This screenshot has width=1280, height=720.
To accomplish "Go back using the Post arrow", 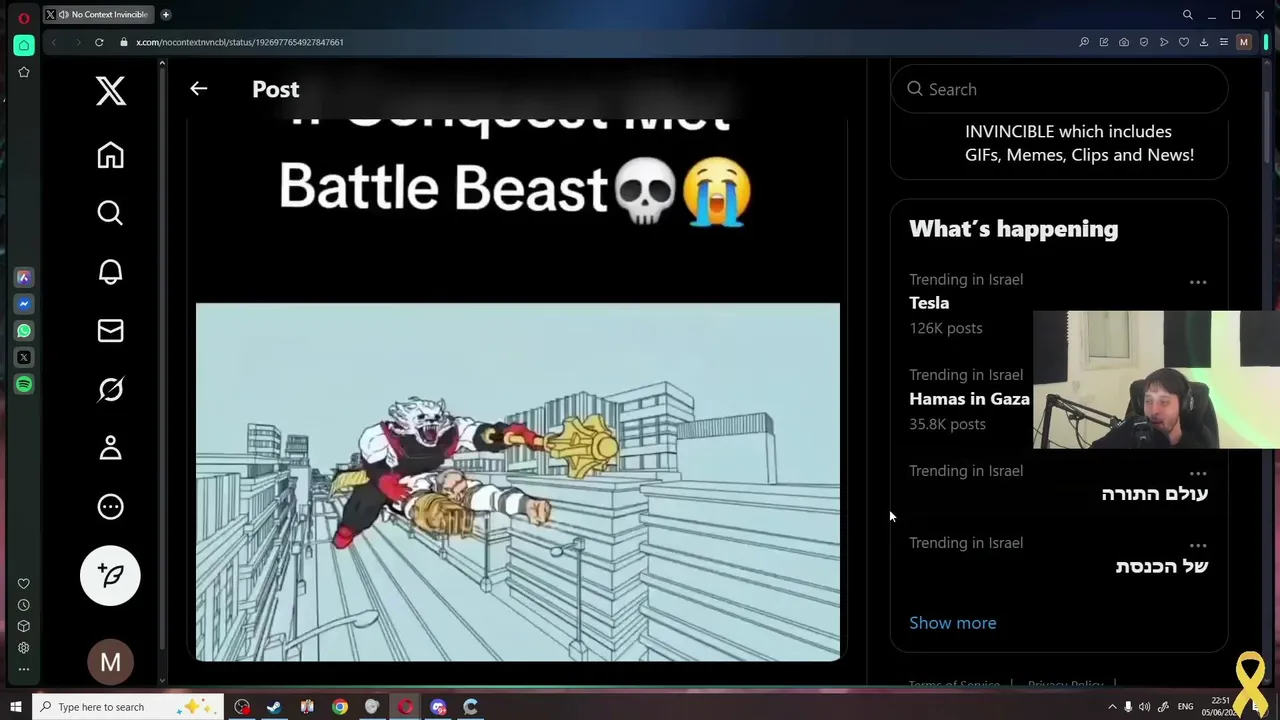I will click(x=198, y=89).
